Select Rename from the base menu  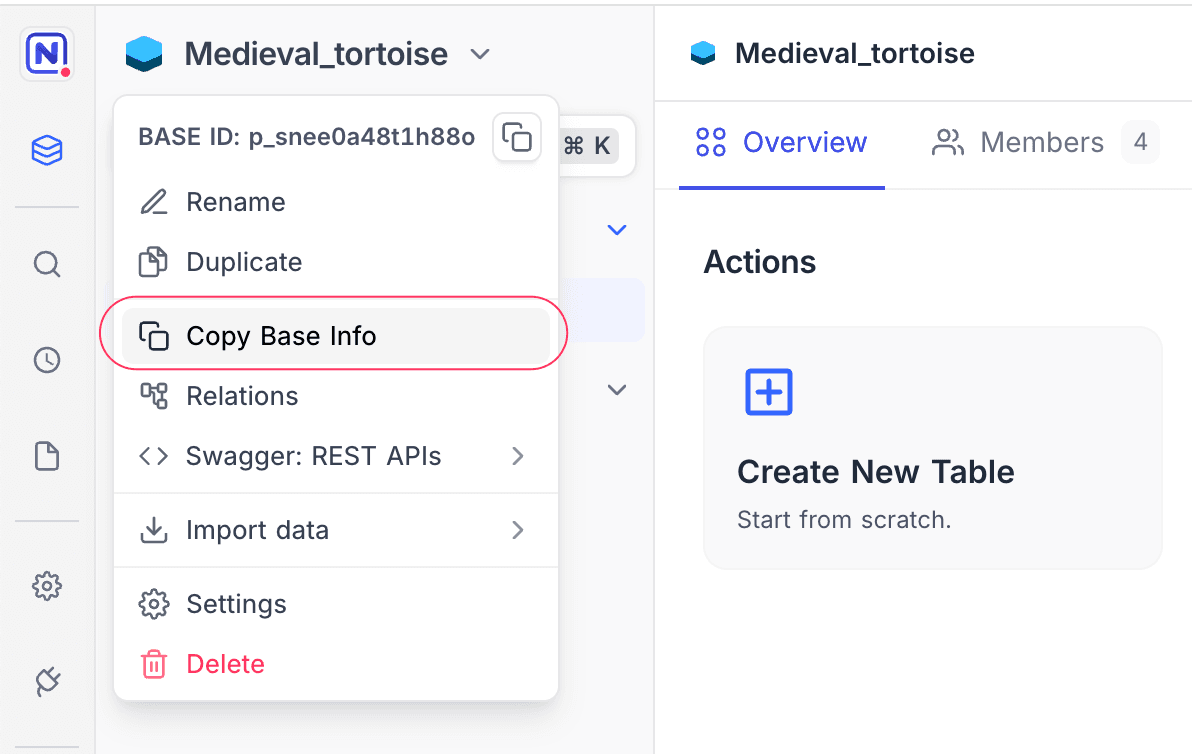236,202
